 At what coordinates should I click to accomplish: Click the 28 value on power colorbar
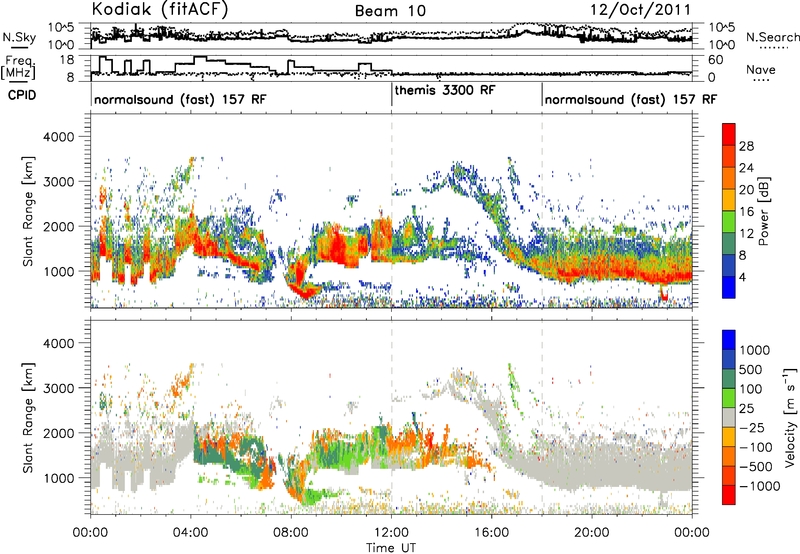[746, 146]
